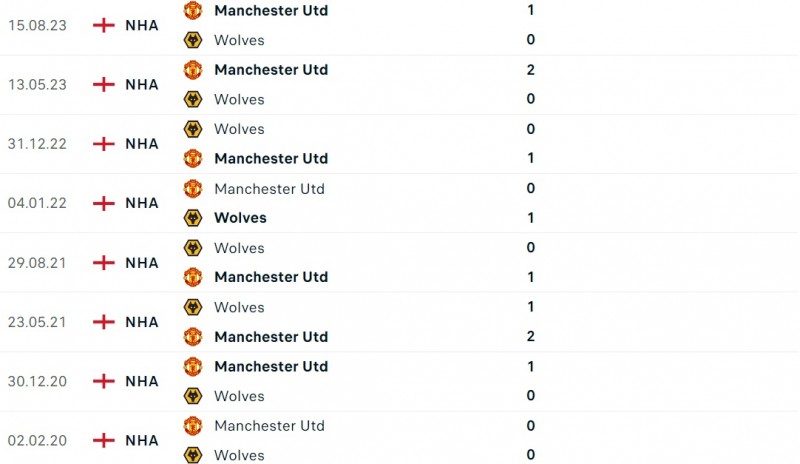Click England flag beside 31.12.22 date
The width and height of the screenshot is (800, 464).
(x=104, y=144)
